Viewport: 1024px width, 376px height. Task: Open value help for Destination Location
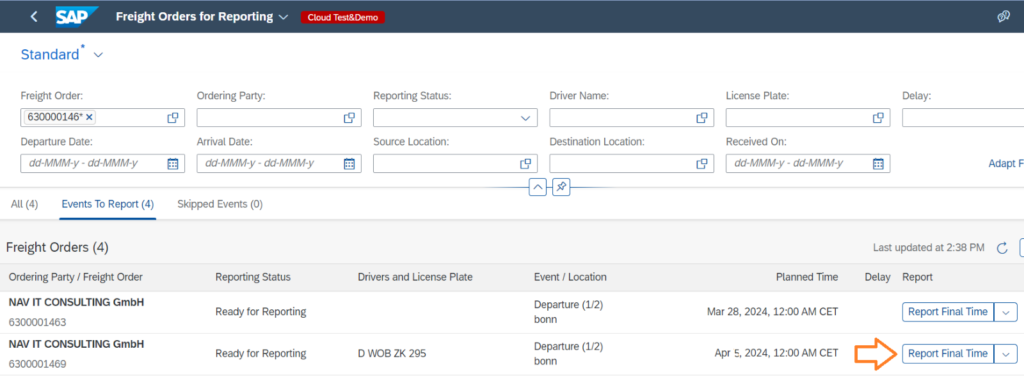[702, 163]
